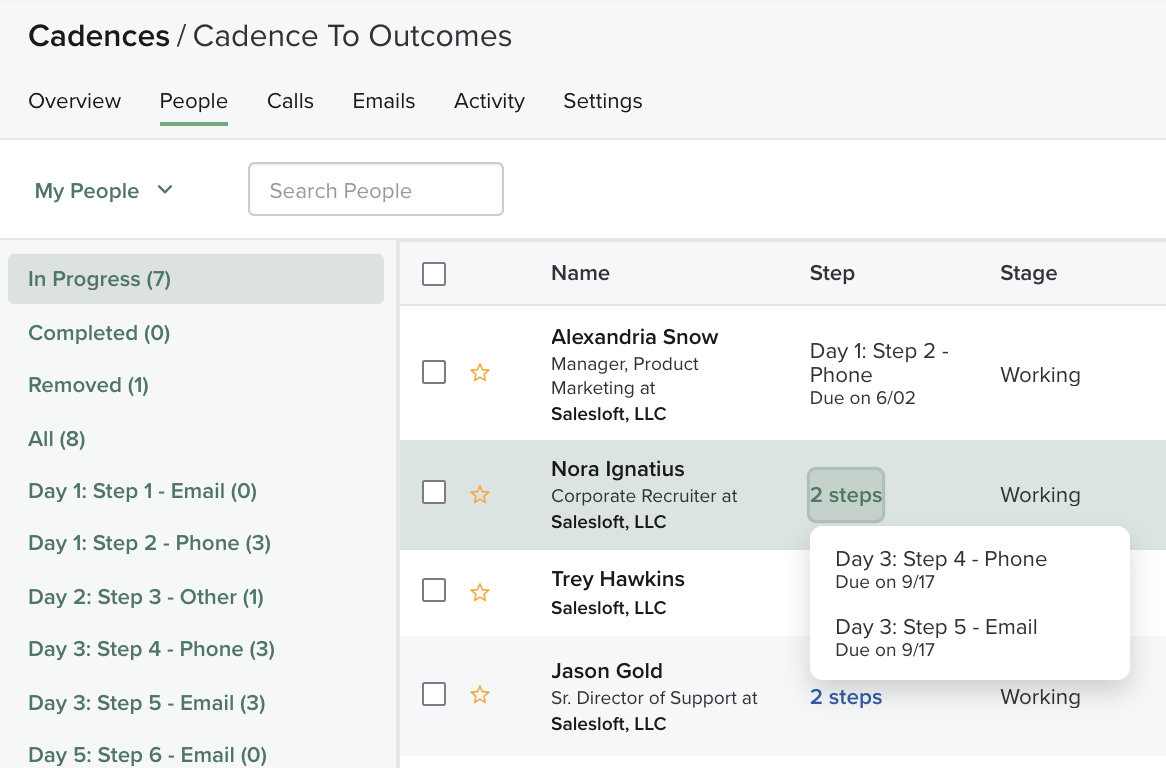Star Alexandria Snow as favorite
This screenshot has width=1166, height=768.
480,372
